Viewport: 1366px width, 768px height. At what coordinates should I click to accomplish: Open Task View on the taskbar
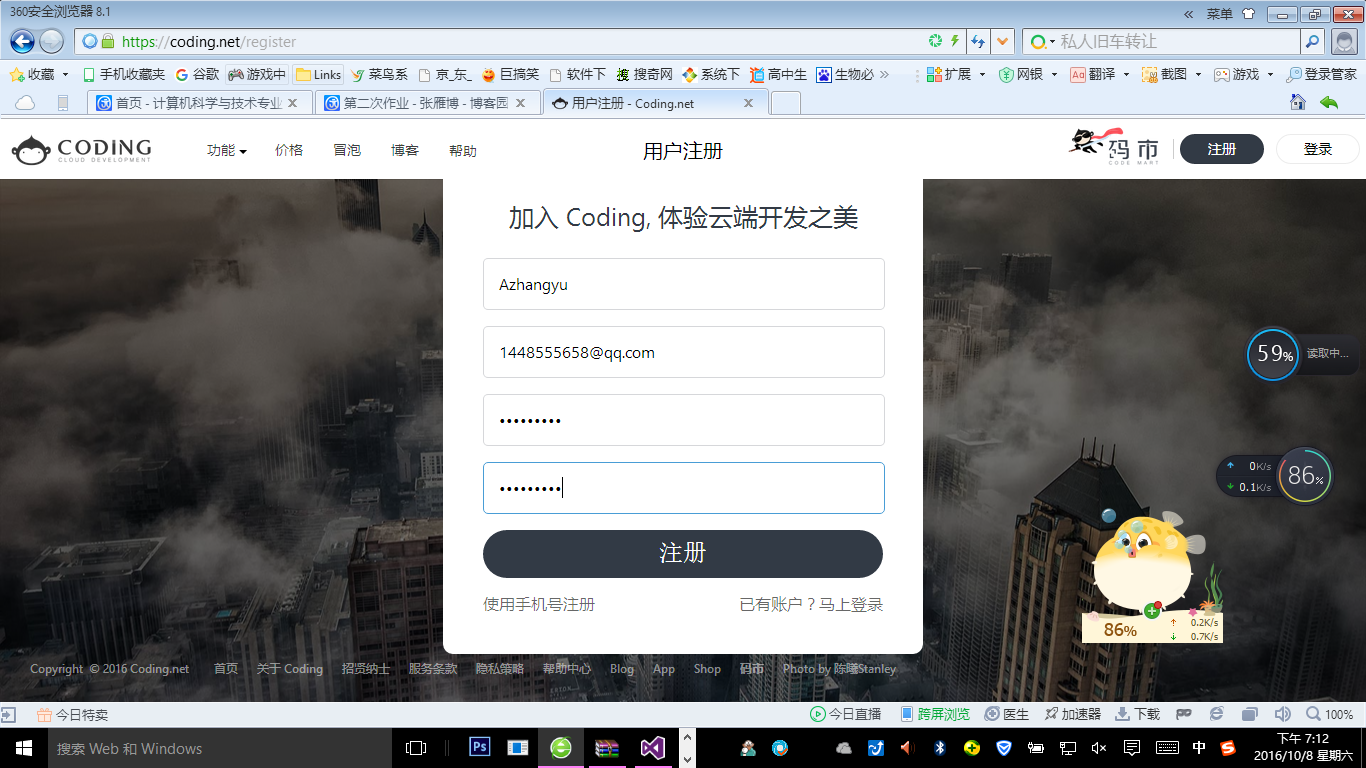416,748
